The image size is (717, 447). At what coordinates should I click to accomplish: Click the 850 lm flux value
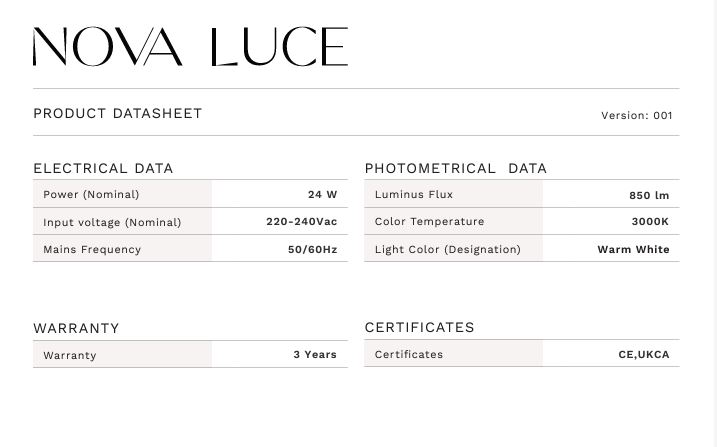coord(649,196)
